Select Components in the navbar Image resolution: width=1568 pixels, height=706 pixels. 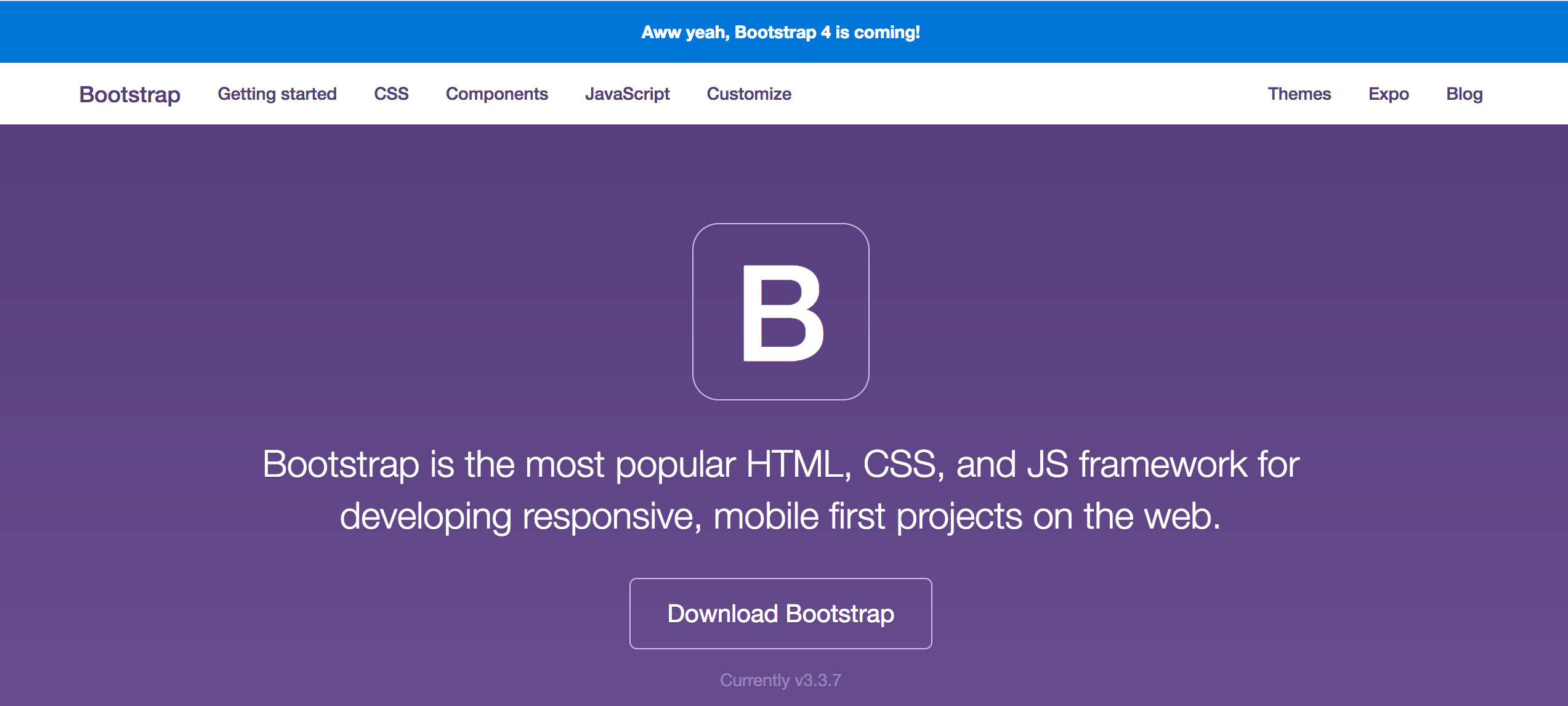coord(497,94)
